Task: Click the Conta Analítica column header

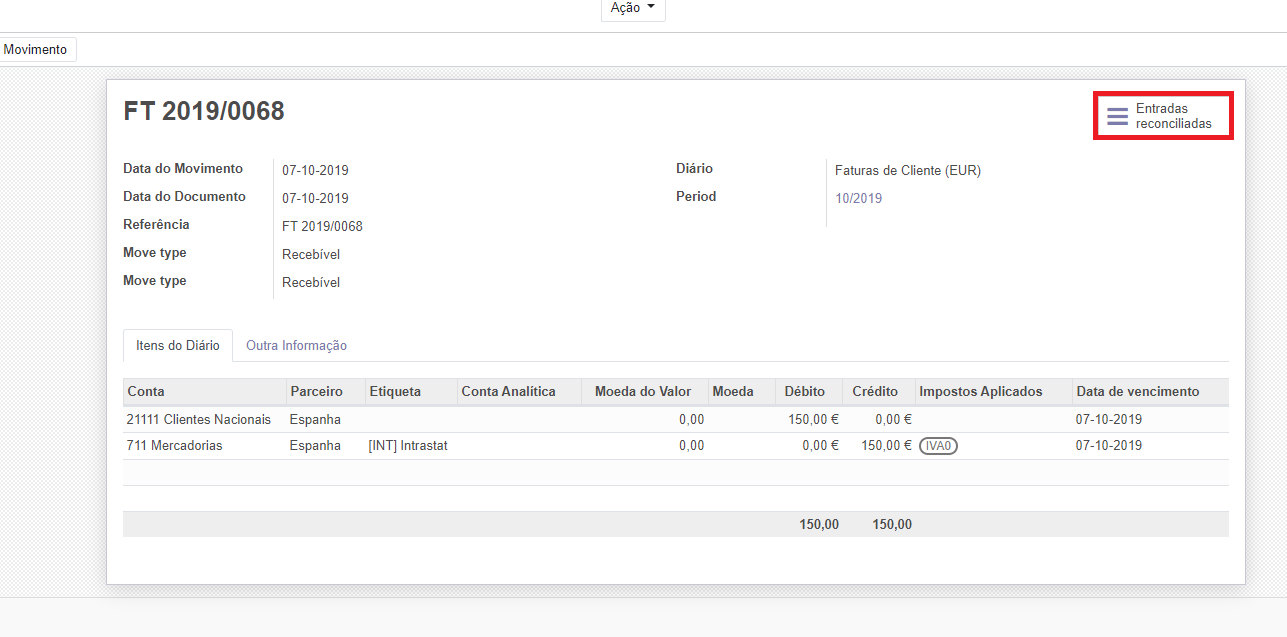Action: [x=508, y=392]
